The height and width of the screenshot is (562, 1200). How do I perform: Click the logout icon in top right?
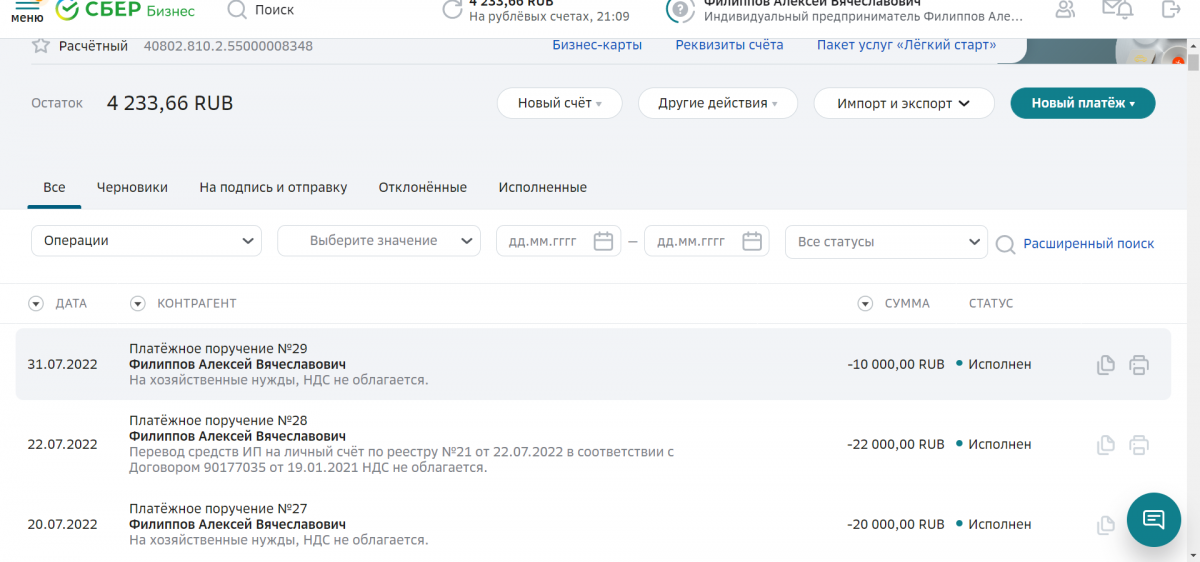point(1170,10)
